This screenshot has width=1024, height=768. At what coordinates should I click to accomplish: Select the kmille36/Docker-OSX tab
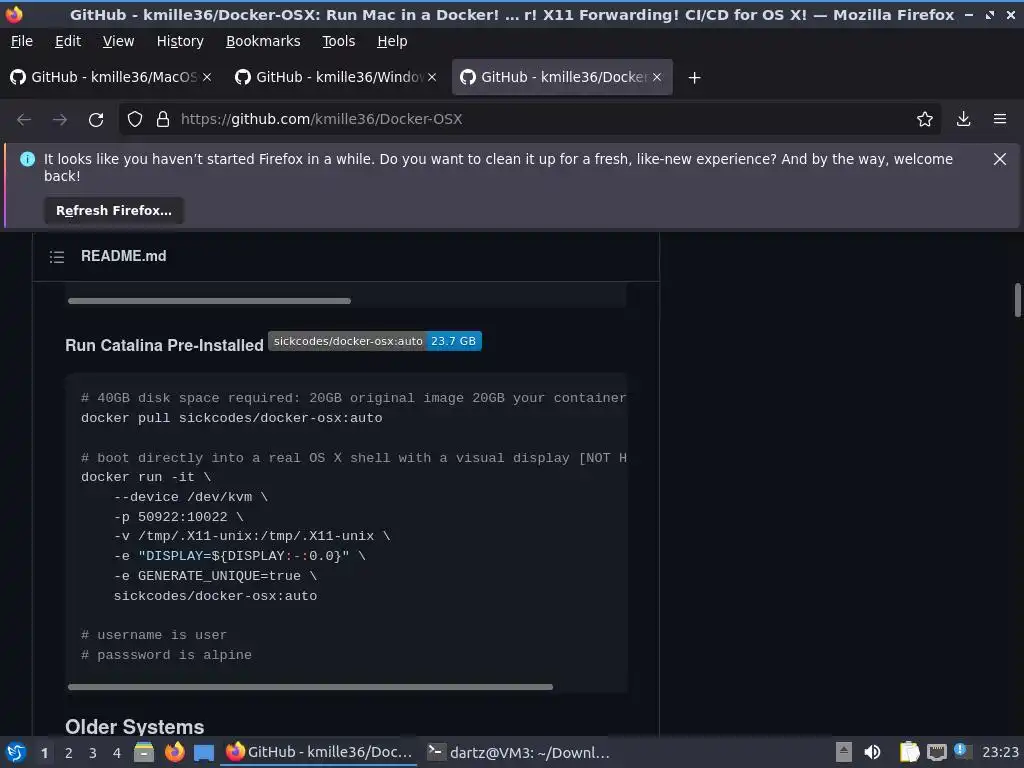pos(561,78)
